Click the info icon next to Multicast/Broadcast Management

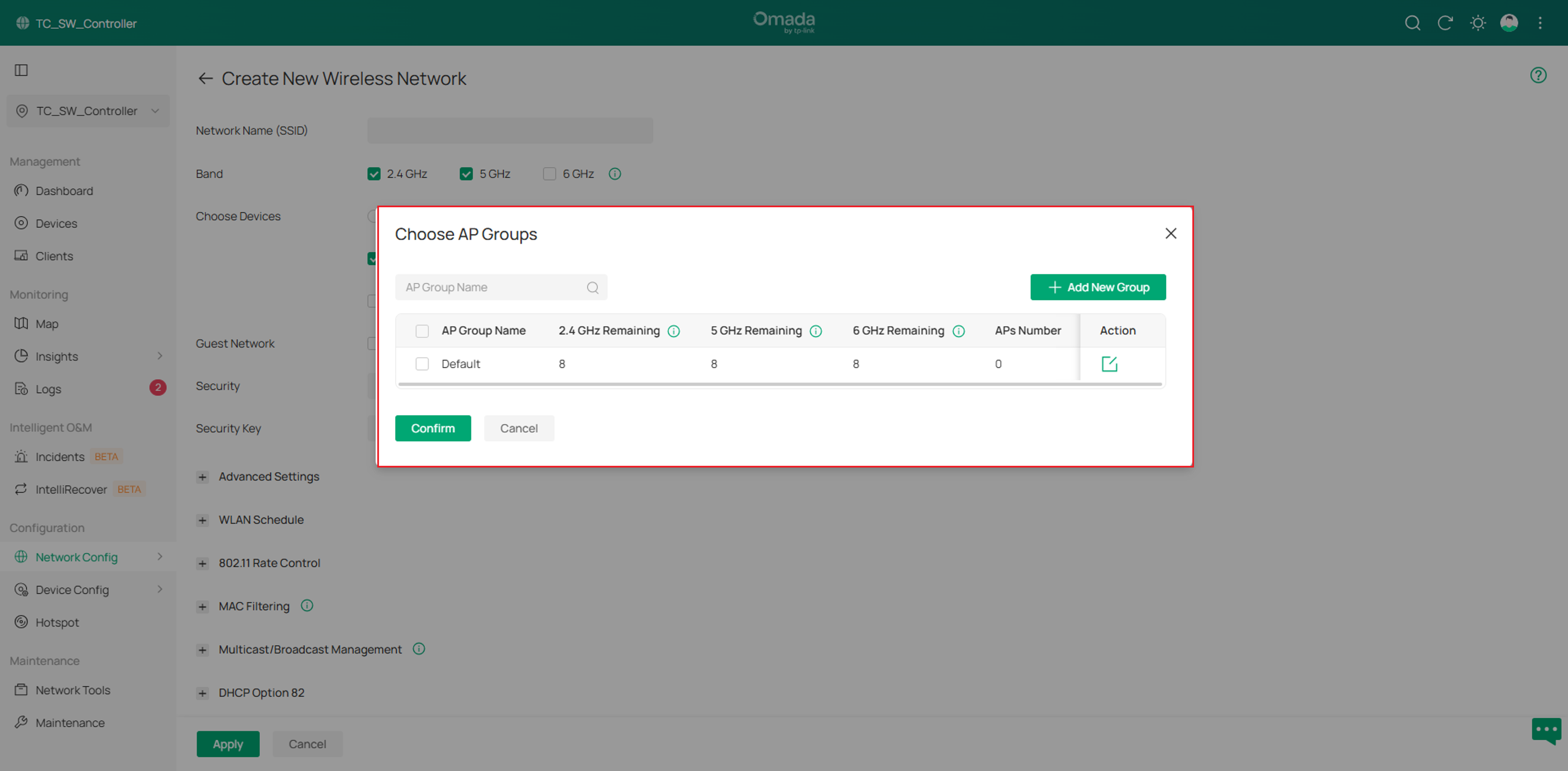click(x=418, y=649)
